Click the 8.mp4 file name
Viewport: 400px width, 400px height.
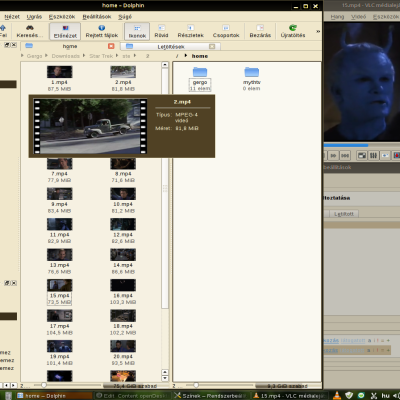coord(123,174)
